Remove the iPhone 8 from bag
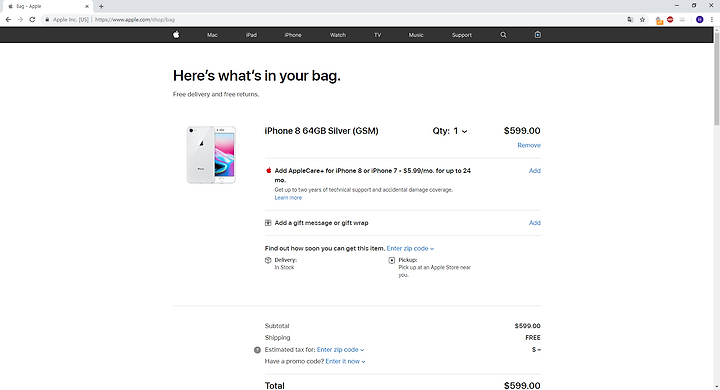 tap(529, 145)
